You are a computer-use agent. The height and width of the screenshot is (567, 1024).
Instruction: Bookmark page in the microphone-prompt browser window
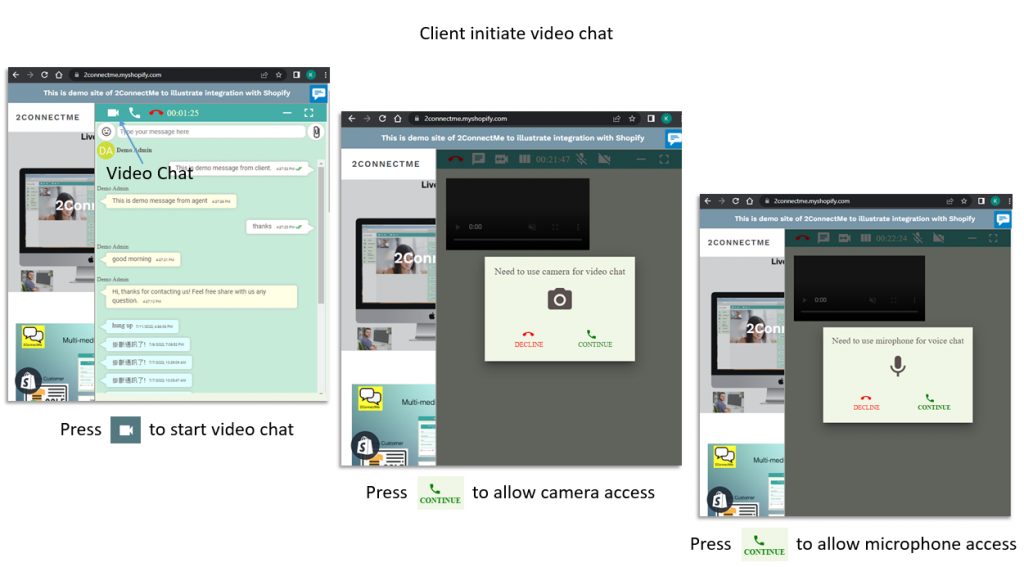pyautogui.click(x=964, y=201)
